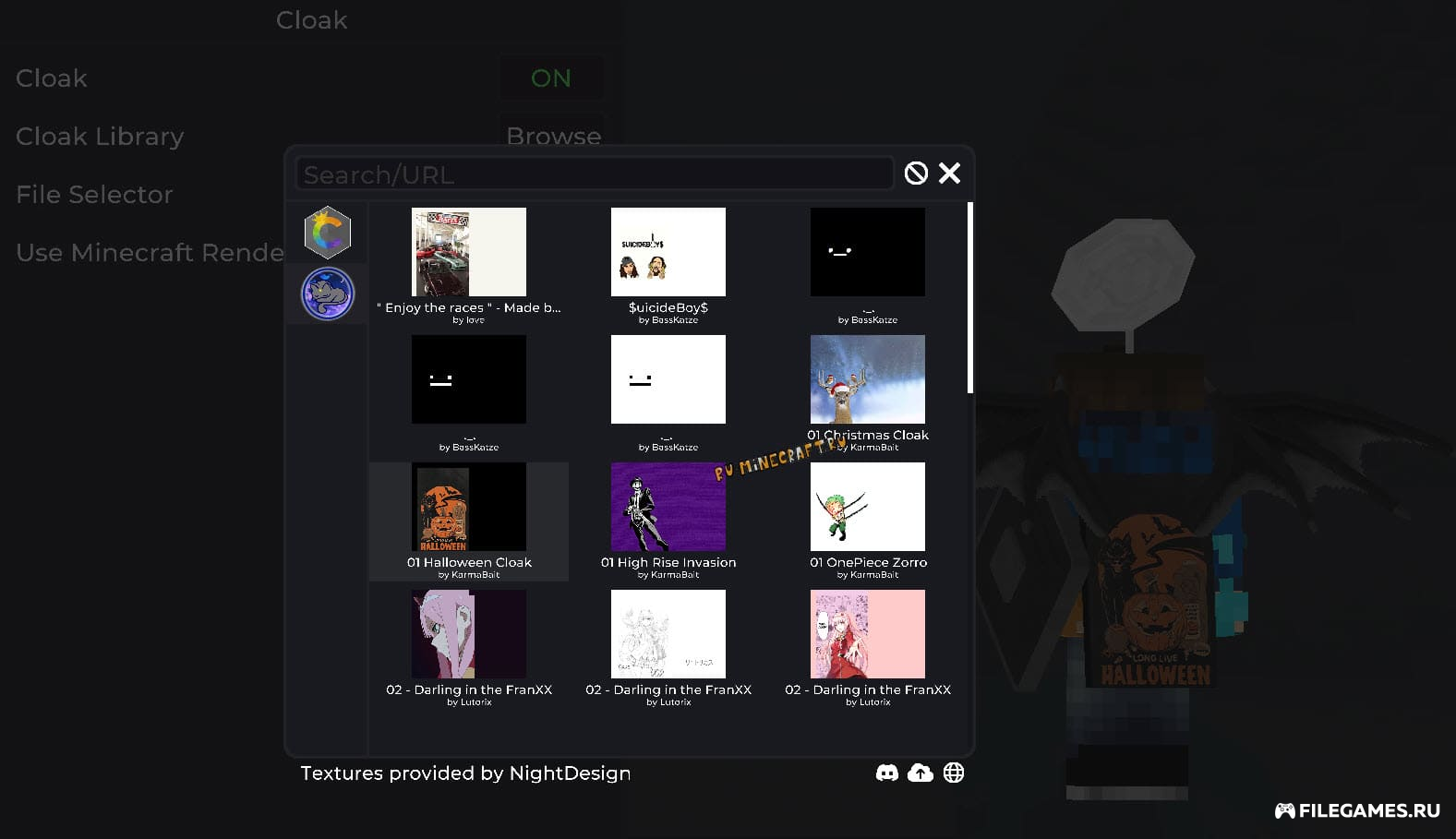Screen dimensions: 1456x839
Task: Choose the $uicideBoy$ cloak thumbnail
Action: coord(668,252)
